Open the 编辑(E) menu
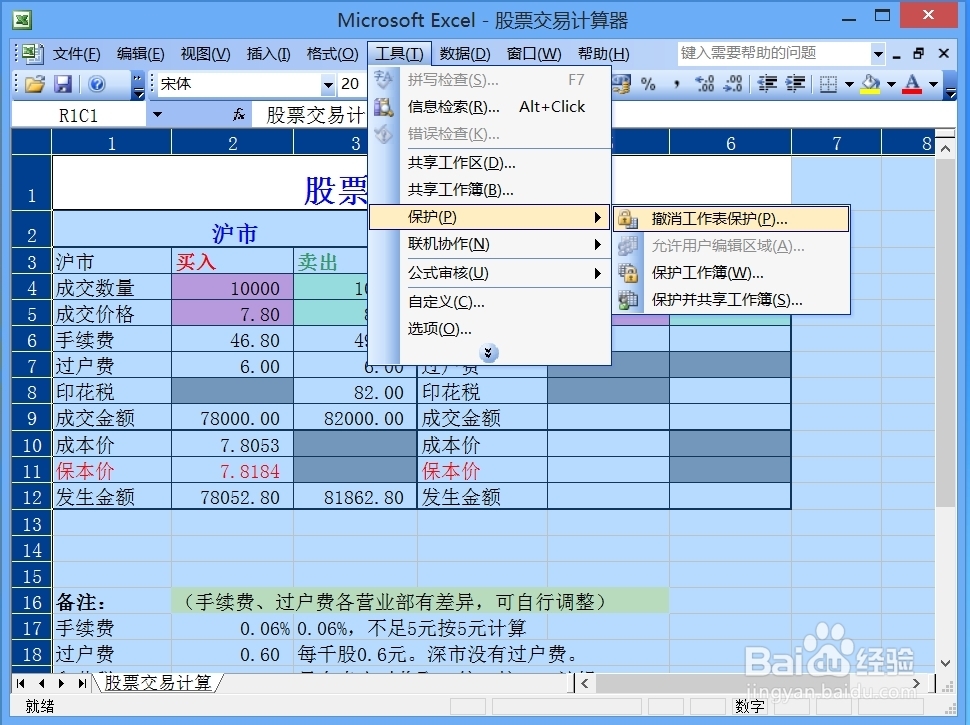The height and width of the screenshot is (725, 970). click(x=140, y=54)
